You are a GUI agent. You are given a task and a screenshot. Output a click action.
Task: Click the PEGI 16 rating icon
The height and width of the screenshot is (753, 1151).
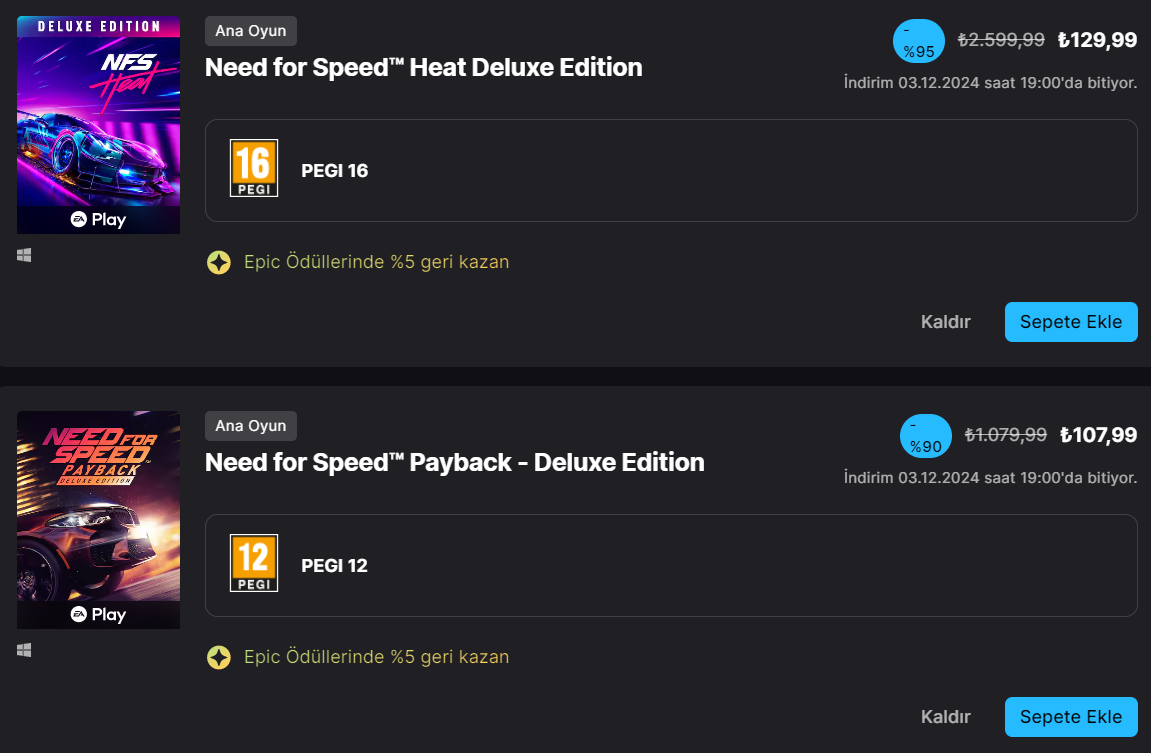(254, 168)
